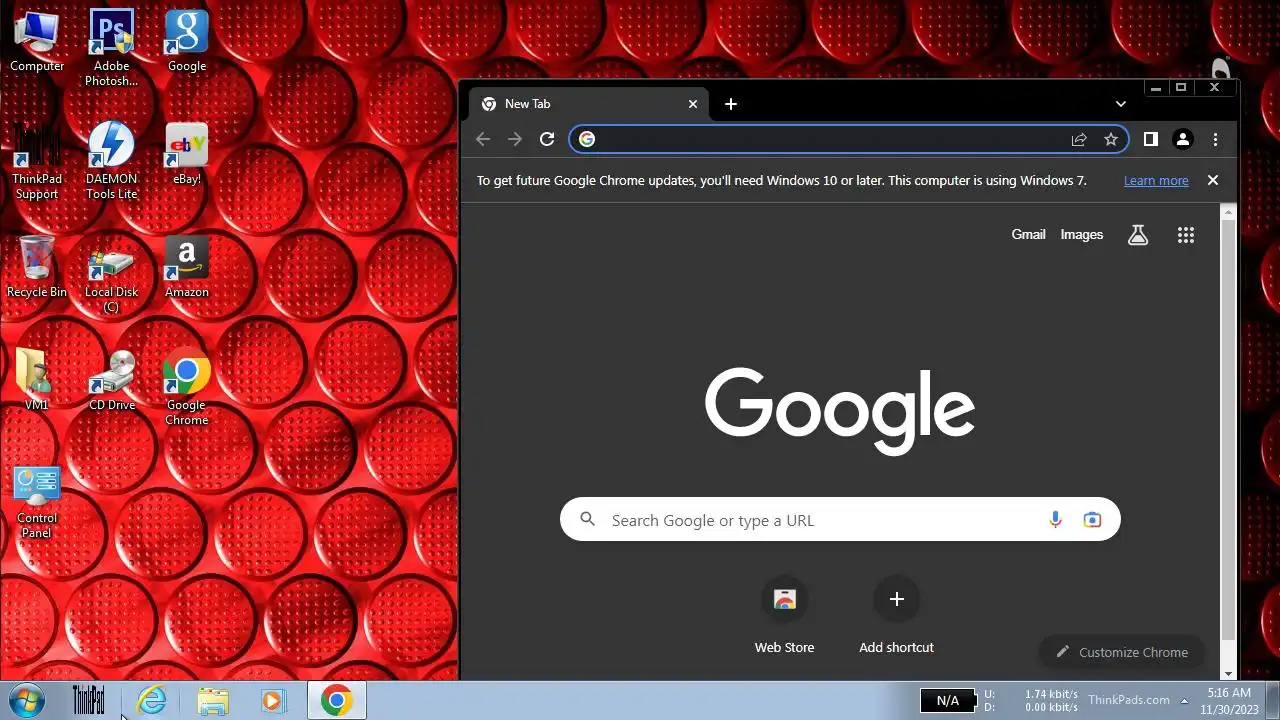
Task: Search by image with Google Lens icon
Action: coord(1092,520)
